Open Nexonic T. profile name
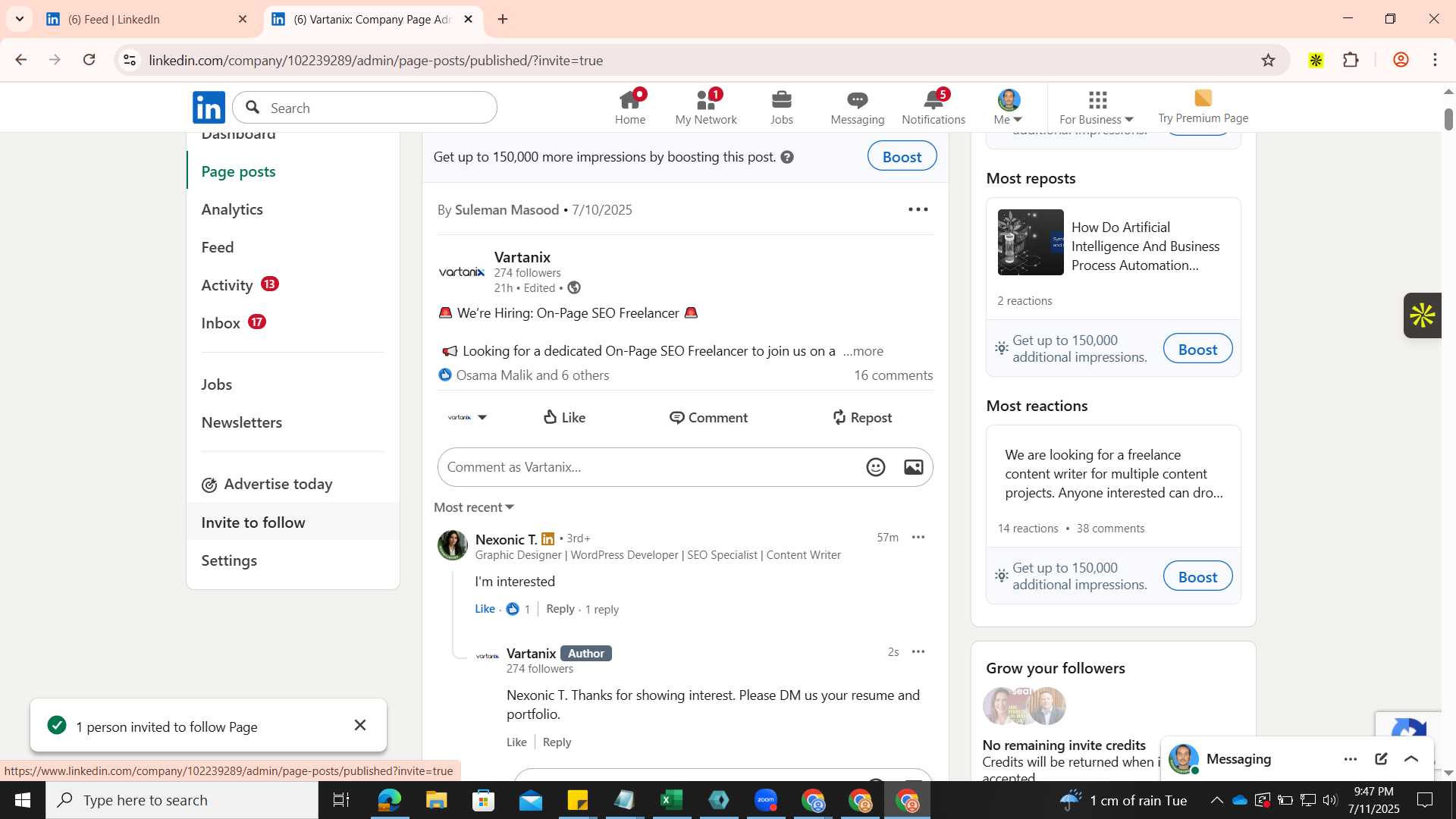The height and width of the screenshot is (819, 1456). point(506,539)
